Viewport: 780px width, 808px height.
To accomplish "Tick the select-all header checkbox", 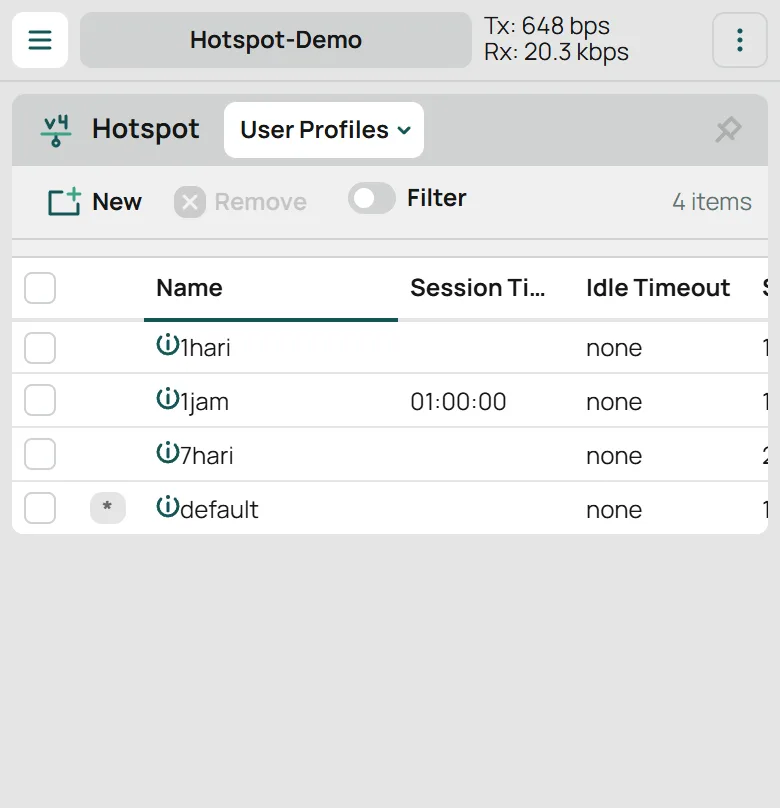I will (x=40, y=288).
